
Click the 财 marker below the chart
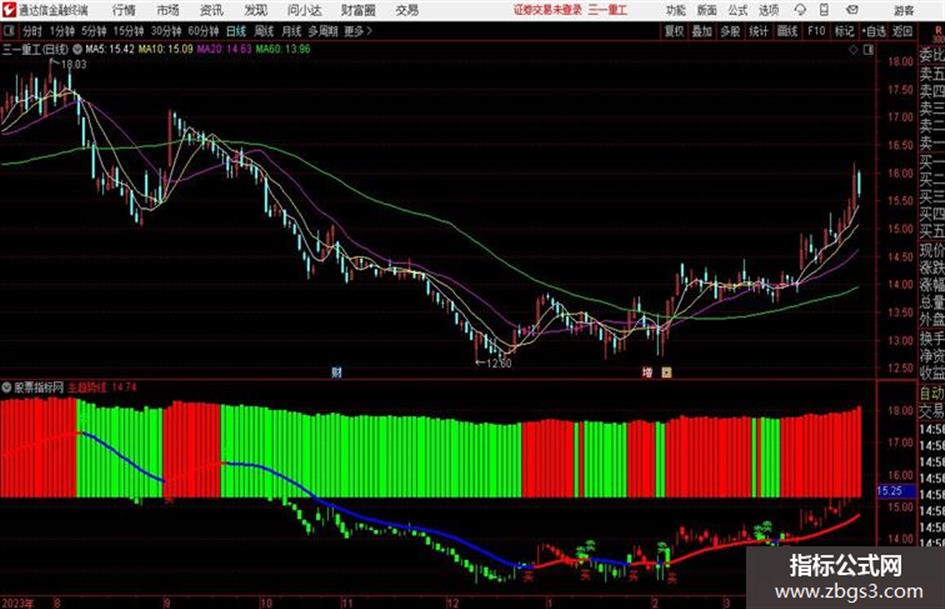336,372
